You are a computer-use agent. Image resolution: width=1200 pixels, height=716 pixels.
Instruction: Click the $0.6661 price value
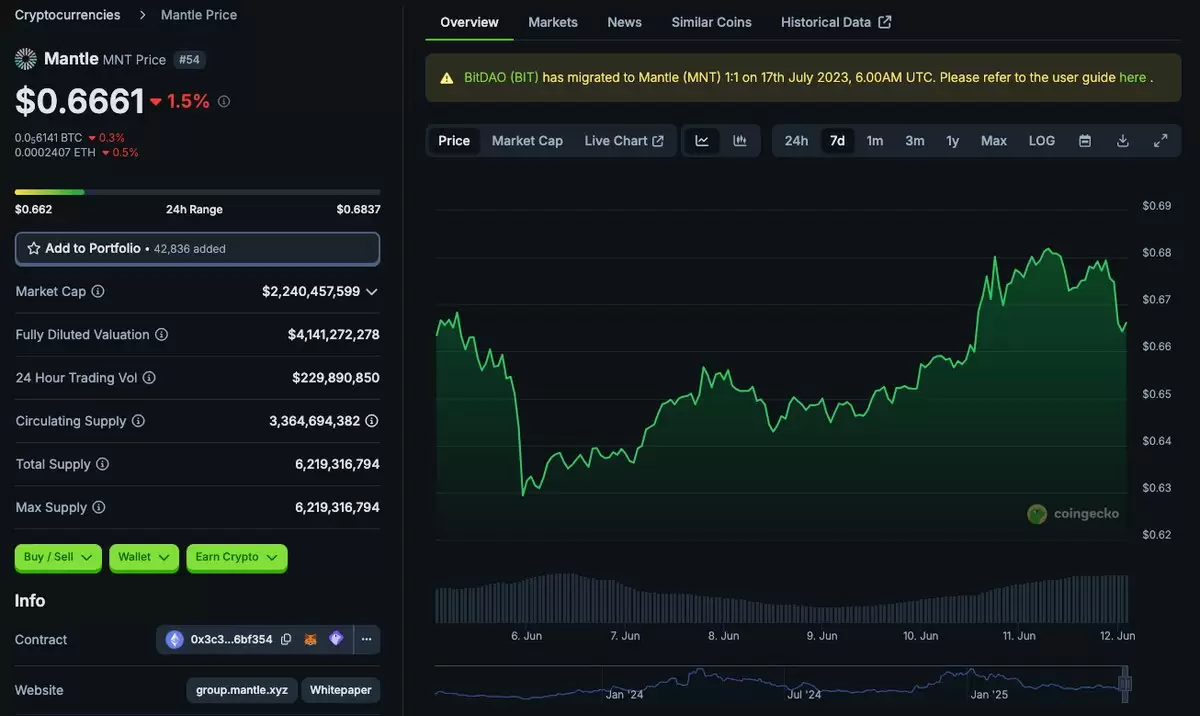[80, 101]
